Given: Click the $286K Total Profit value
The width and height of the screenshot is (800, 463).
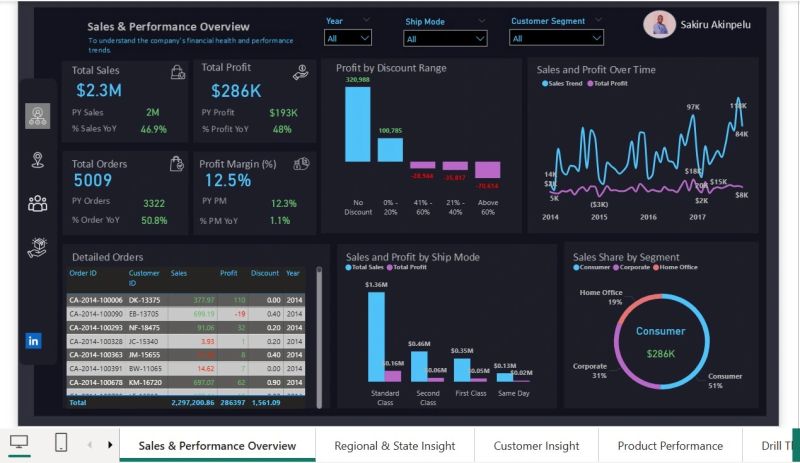Looking at the screenshot, I should tap(236, 91).
